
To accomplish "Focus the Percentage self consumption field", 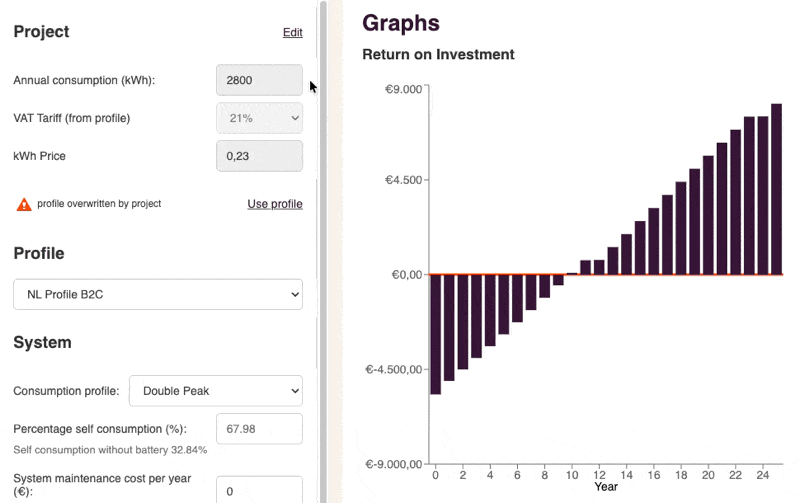I will click(x=259, y=428).
